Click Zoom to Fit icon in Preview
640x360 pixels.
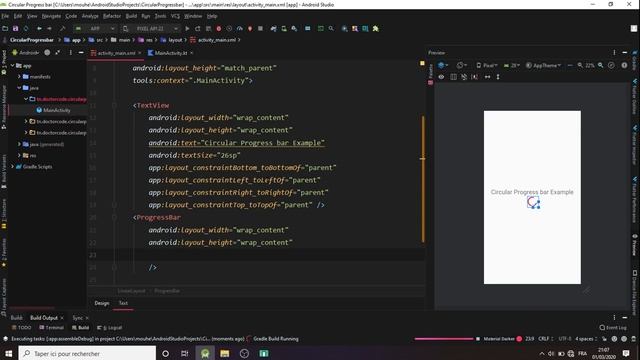[611, 65]
